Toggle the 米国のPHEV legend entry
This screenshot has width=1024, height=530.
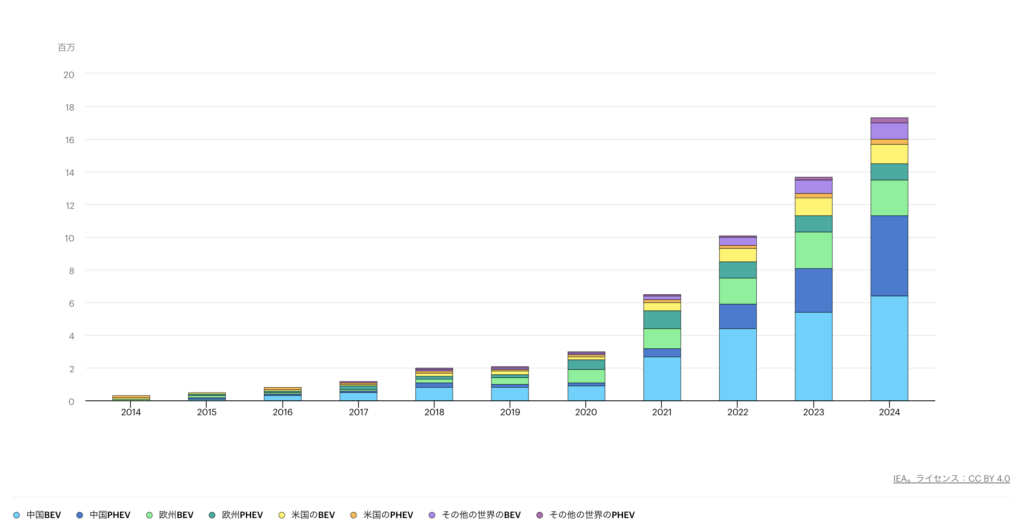click(x=381, y=515)
